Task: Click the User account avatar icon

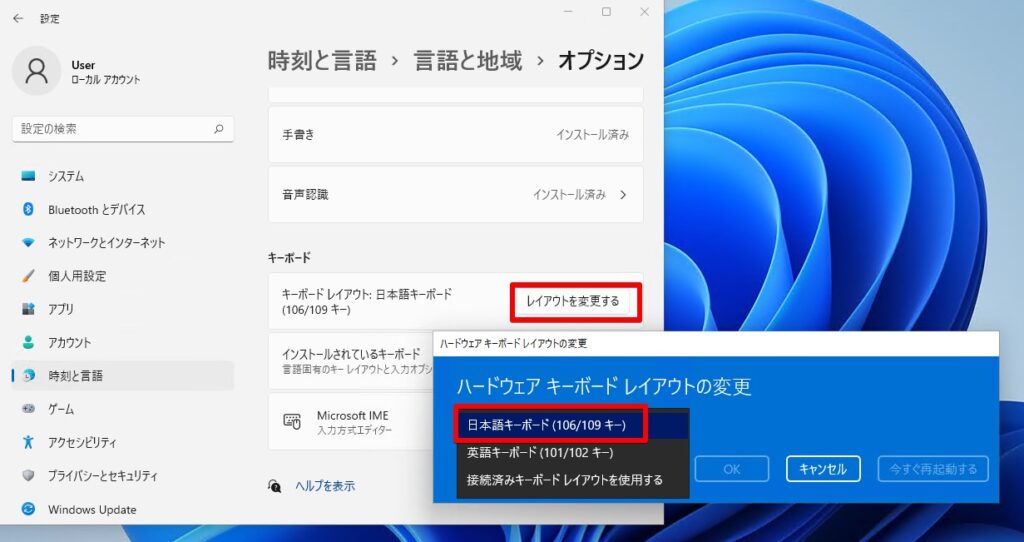Action: point(37,71)
